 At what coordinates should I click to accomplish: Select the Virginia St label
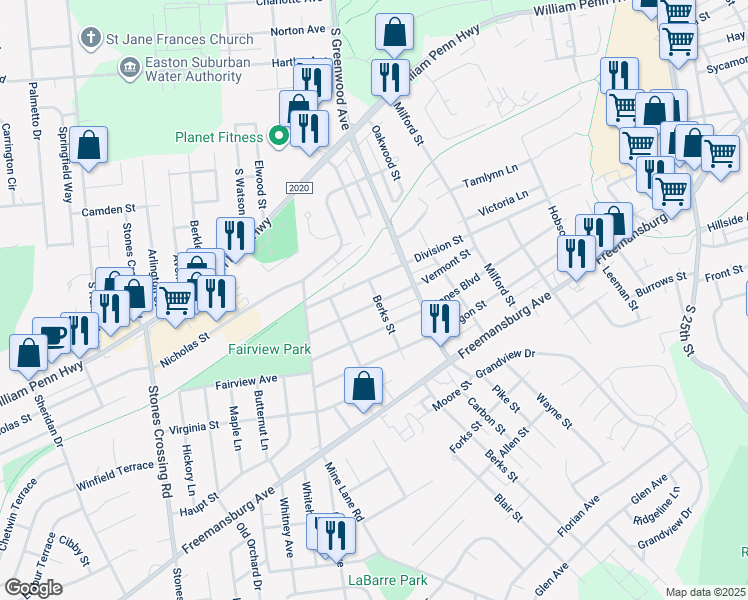coord(194,427)
